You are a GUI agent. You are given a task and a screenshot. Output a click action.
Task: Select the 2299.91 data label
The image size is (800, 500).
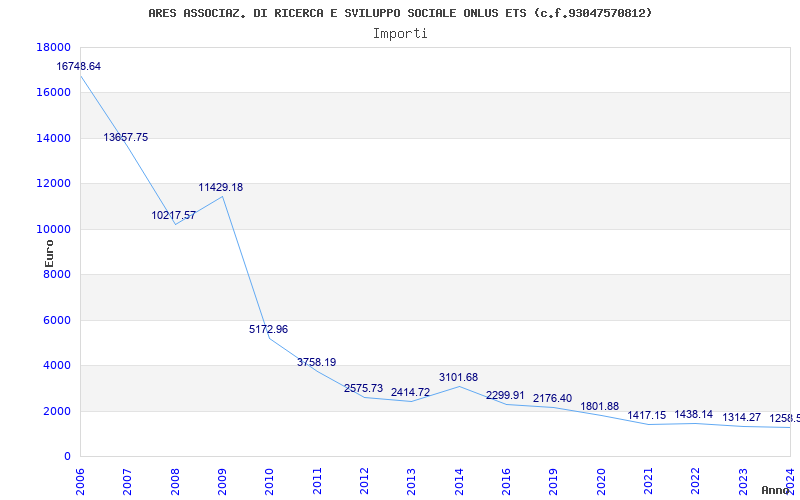505,395
